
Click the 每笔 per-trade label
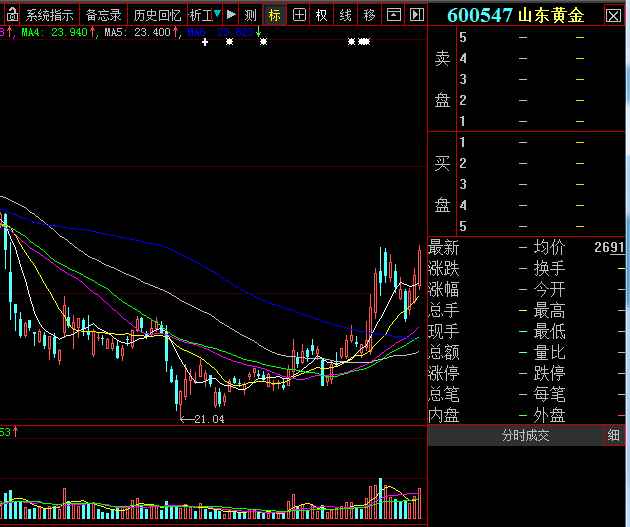[x=549, y=394]
